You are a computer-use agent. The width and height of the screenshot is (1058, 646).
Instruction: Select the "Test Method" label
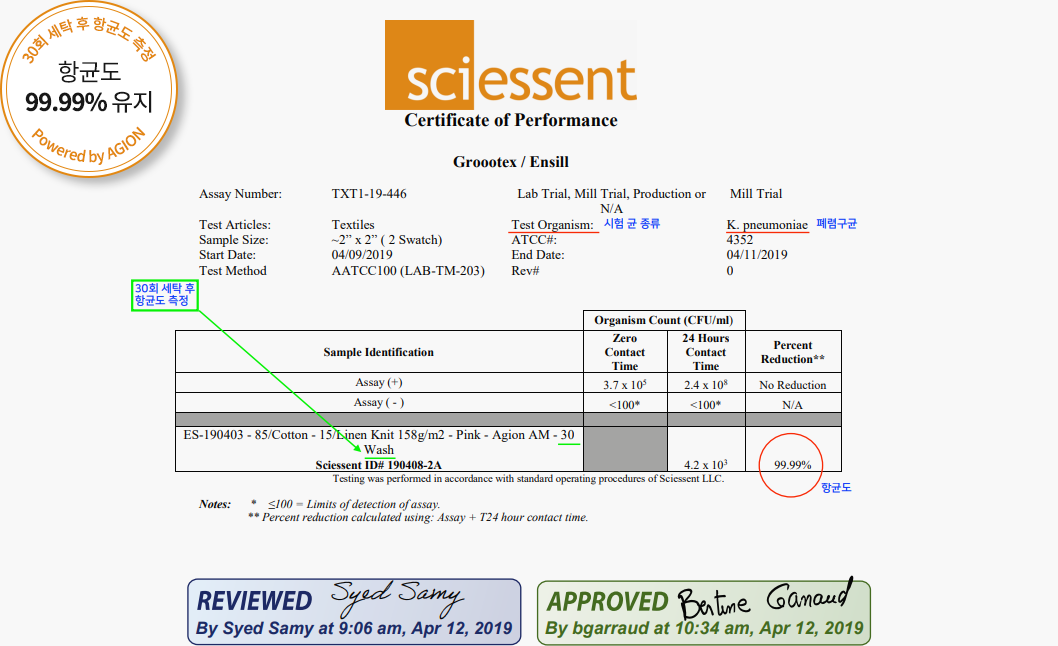point(233,271)
